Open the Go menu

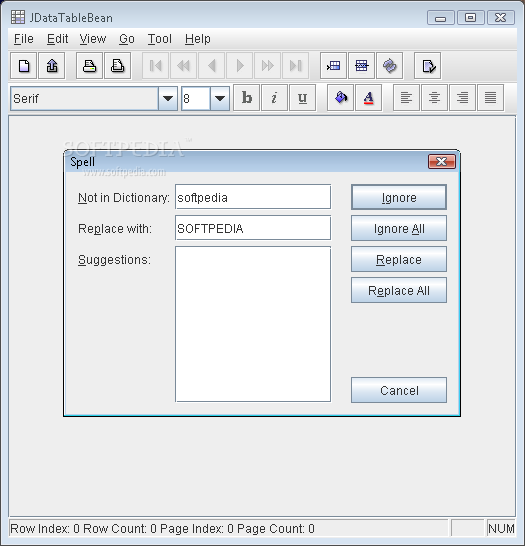coord(127,39)
